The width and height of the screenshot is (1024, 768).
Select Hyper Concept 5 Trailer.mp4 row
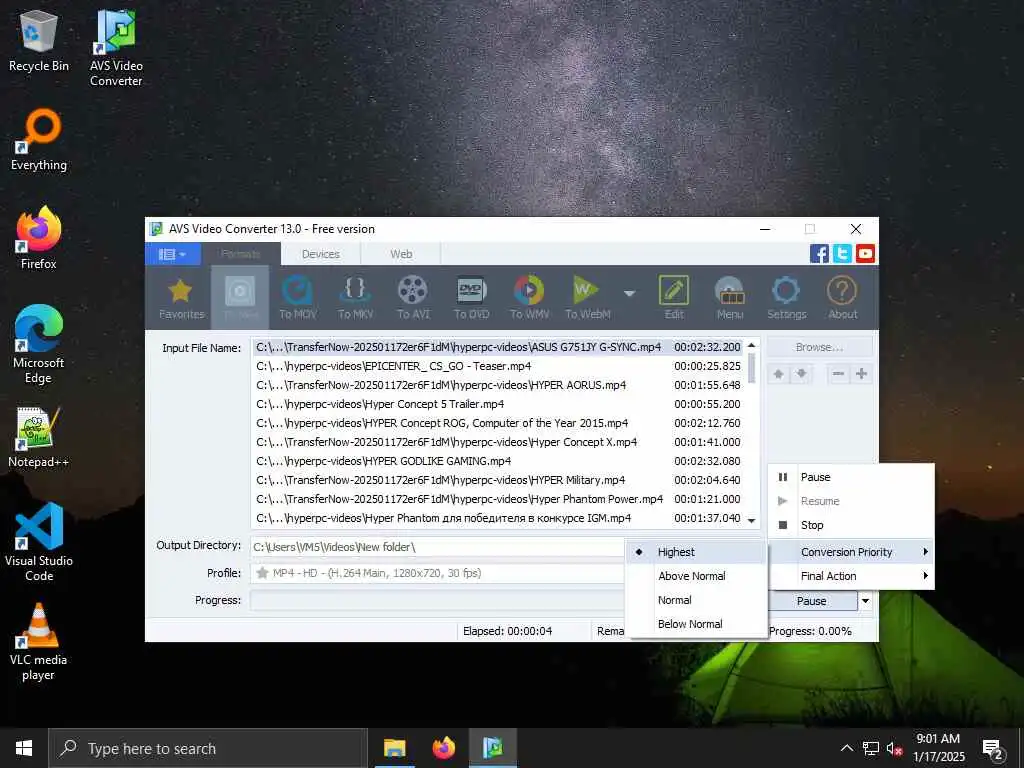[498, 404]
